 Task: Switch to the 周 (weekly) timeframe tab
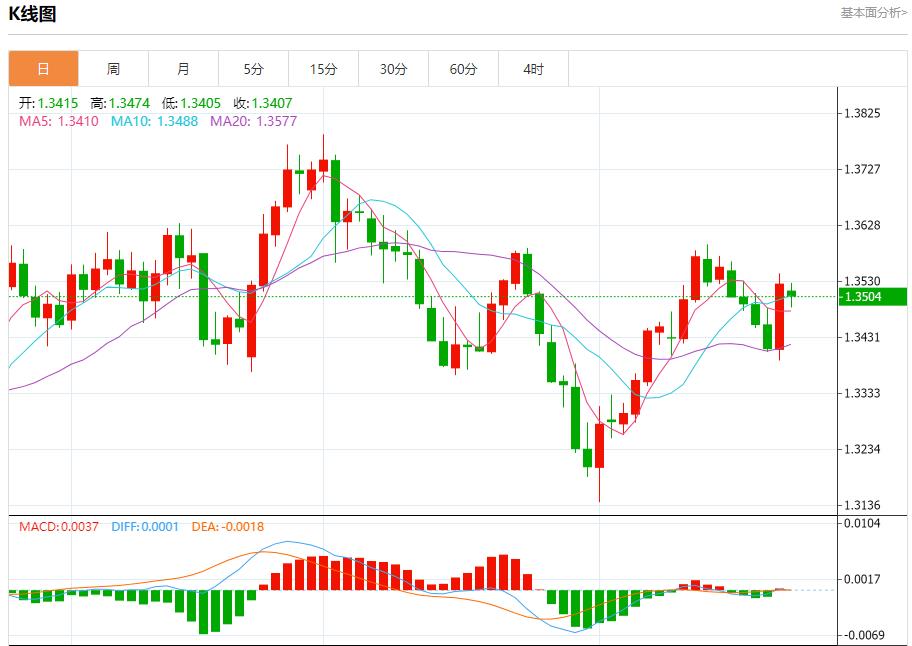point(114,68)
